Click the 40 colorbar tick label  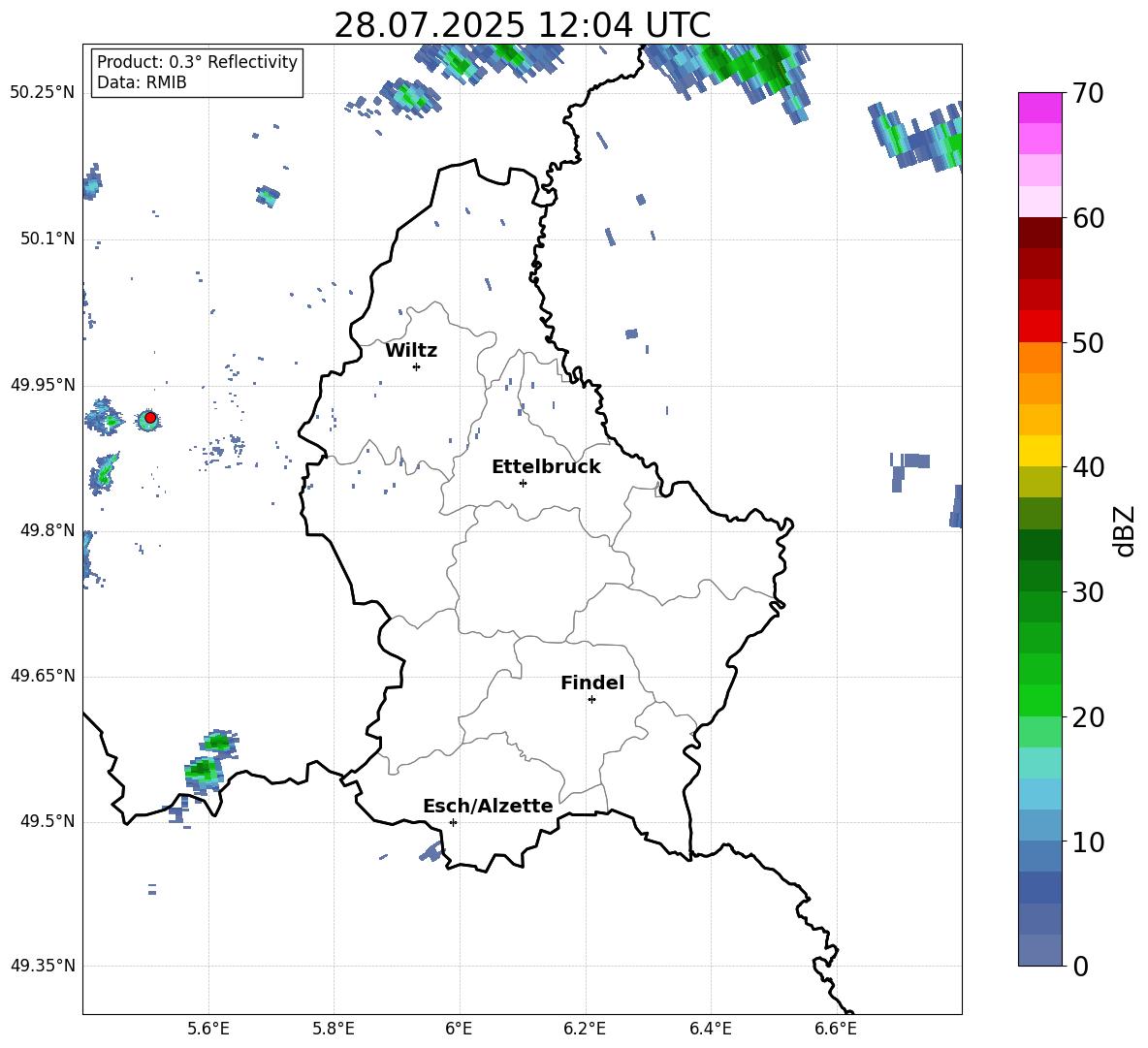pos(1088,467)
